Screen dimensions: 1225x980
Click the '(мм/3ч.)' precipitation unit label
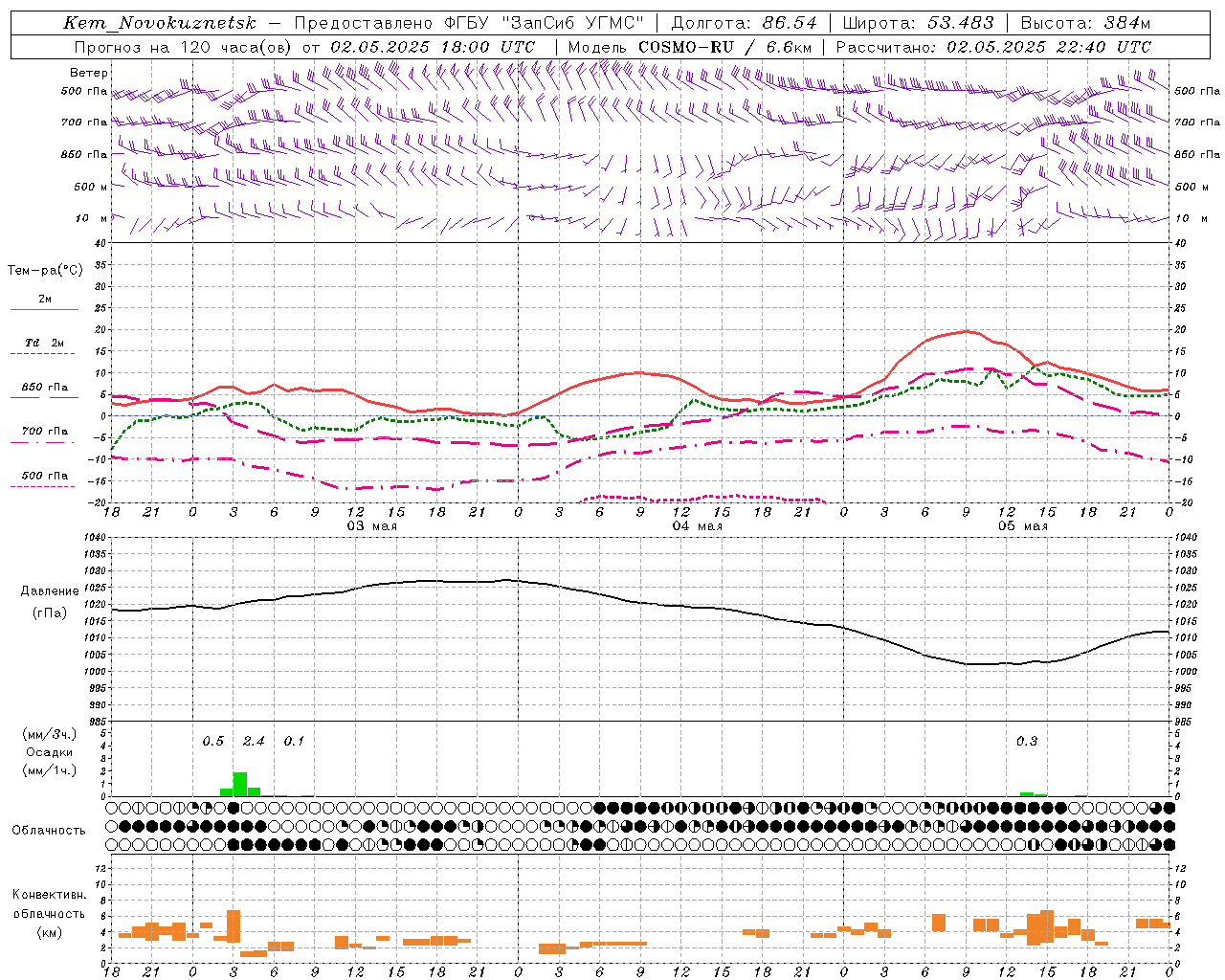click(x=50, y=734)
